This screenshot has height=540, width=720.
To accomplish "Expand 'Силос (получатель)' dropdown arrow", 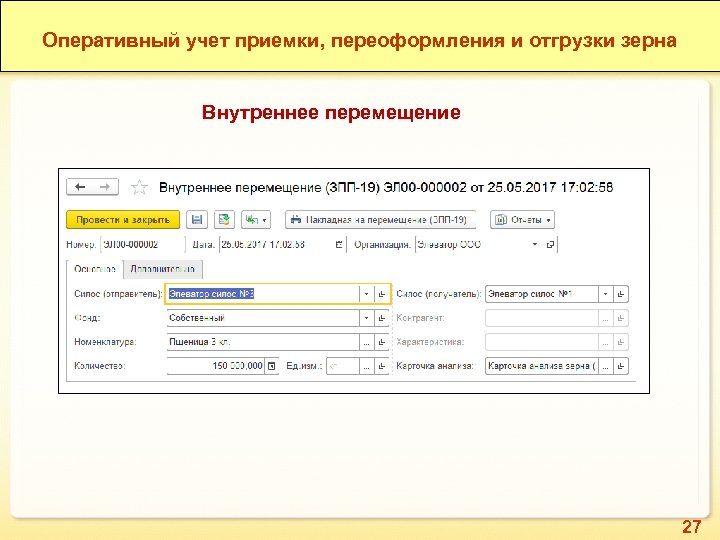I will pyautogui.click(x=605, y=294).
